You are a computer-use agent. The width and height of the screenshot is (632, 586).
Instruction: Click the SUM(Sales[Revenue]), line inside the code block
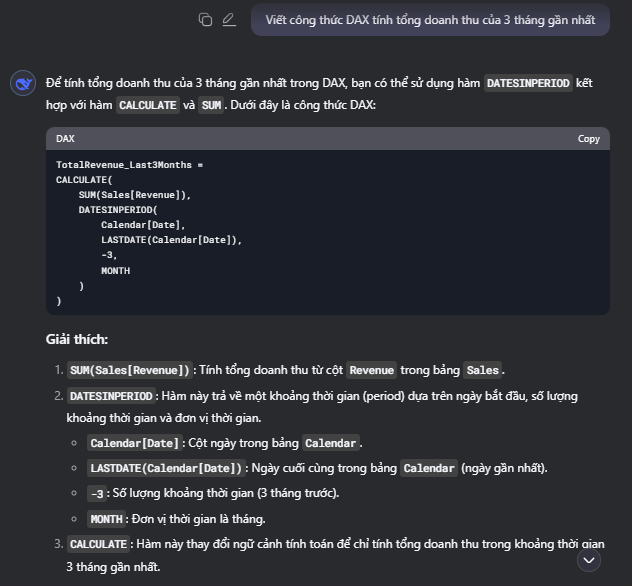pyautogui.click(x=134, y=194)
